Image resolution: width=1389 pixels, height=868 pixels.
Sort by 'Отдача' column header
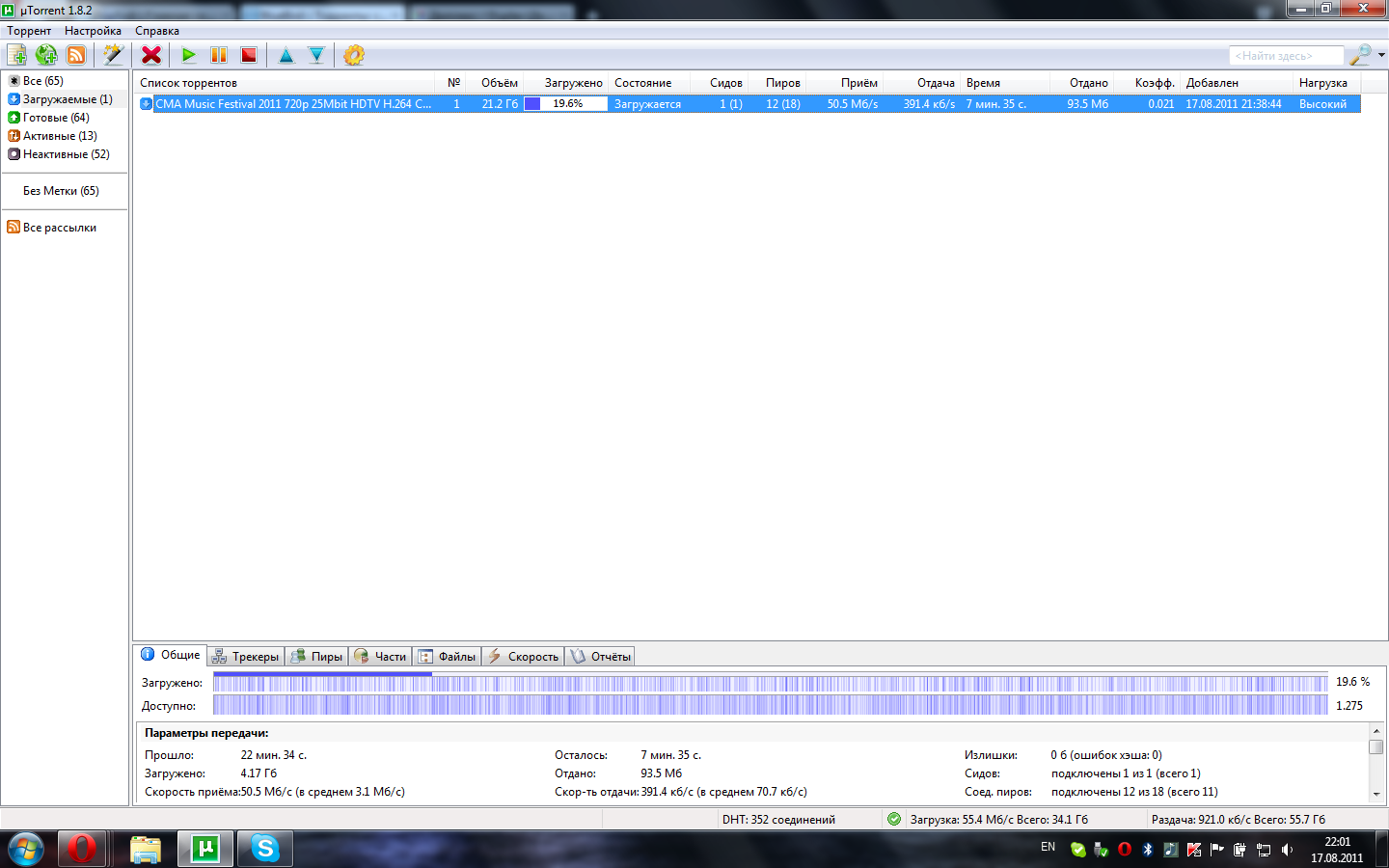pyautogui.click(x=922, y=83)
